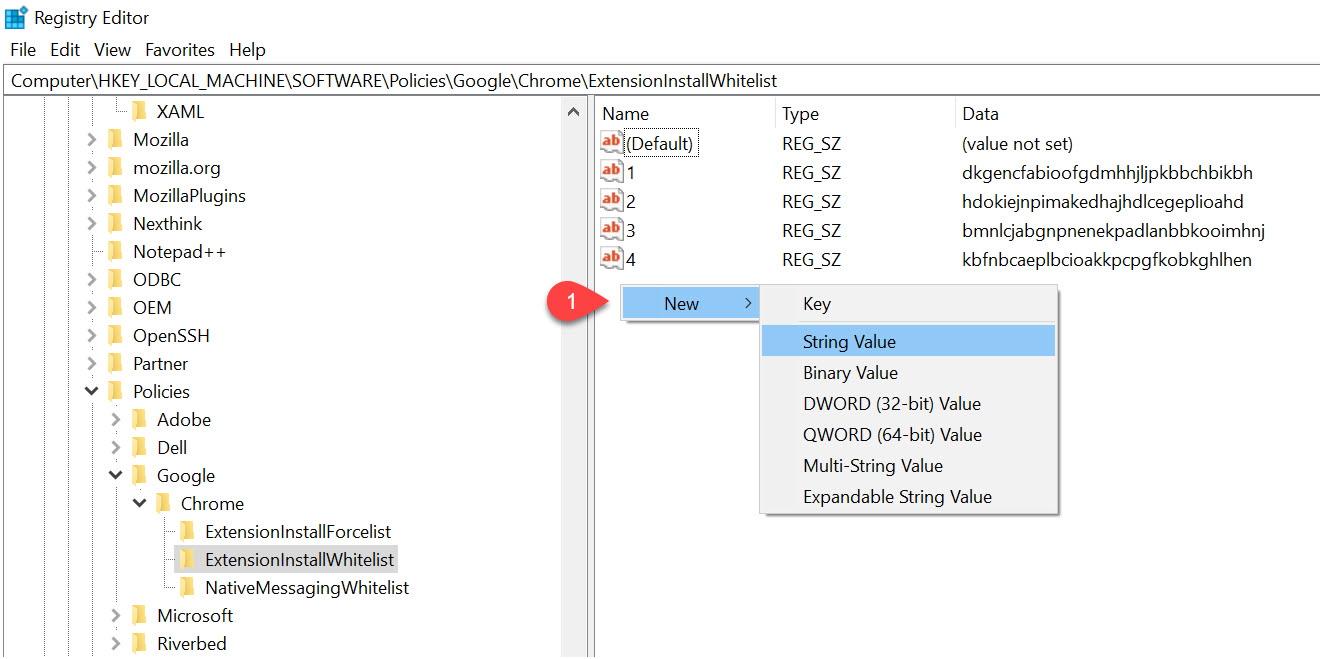Choose QWORD (64-bit) Value option
Screen dimensions: 1320x659
click(x=908, y=434)
